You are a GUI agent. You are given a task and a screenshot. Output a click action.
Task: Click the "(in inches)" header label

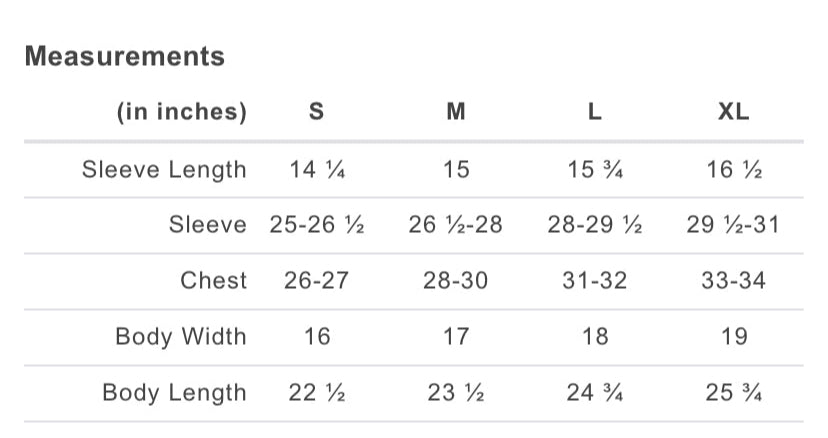click(x=181, y=112)
